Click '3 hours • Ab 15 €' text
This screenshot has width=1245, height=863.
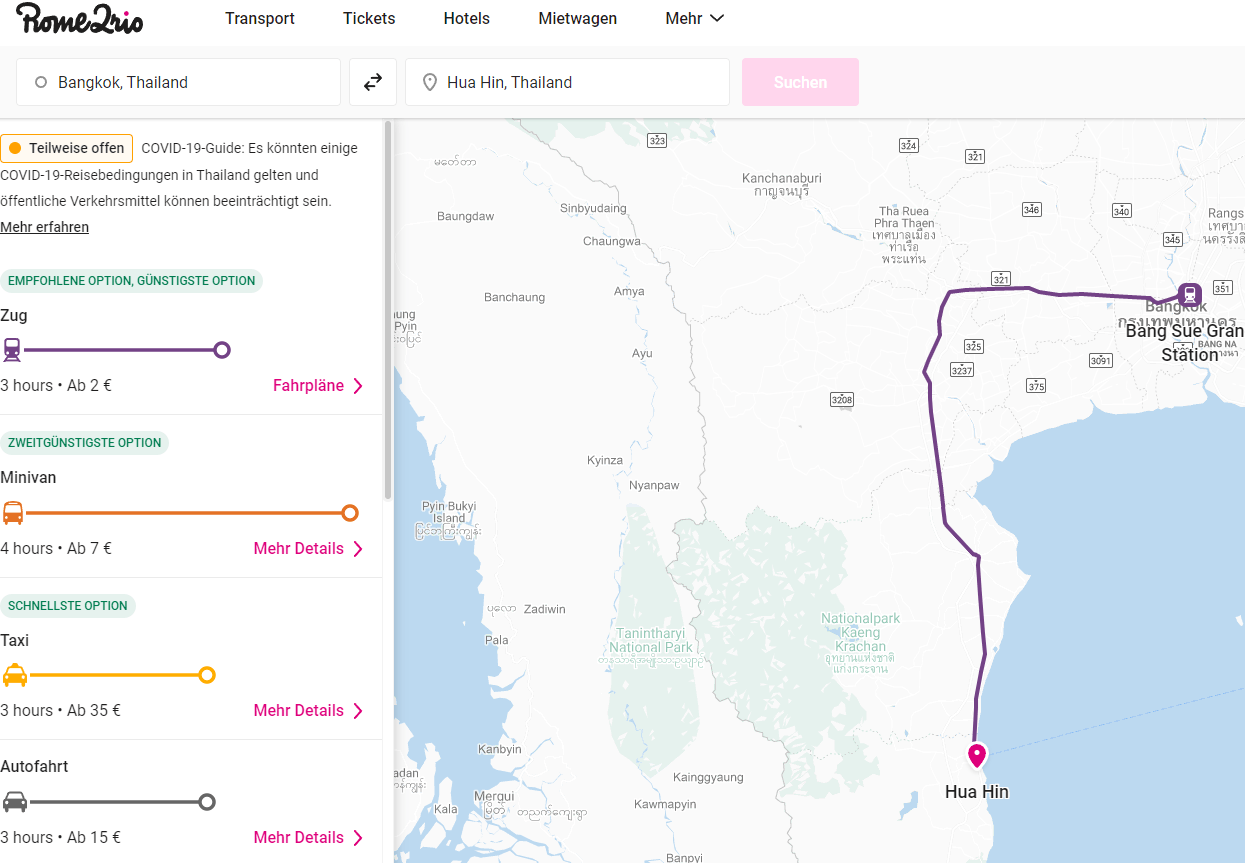click(60, 837)
